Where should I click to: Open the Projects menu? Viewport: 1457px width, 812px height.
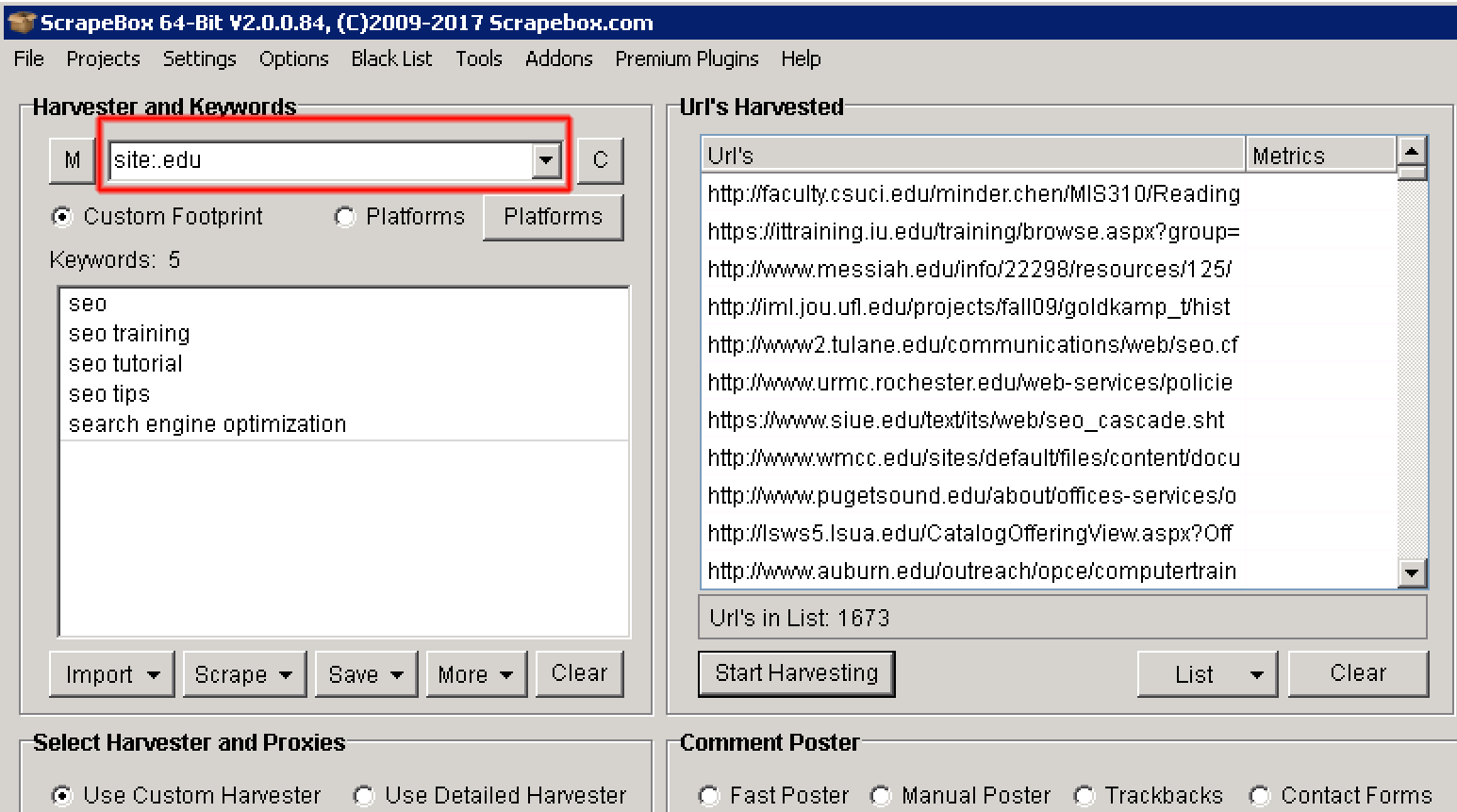tap(103, 58)
